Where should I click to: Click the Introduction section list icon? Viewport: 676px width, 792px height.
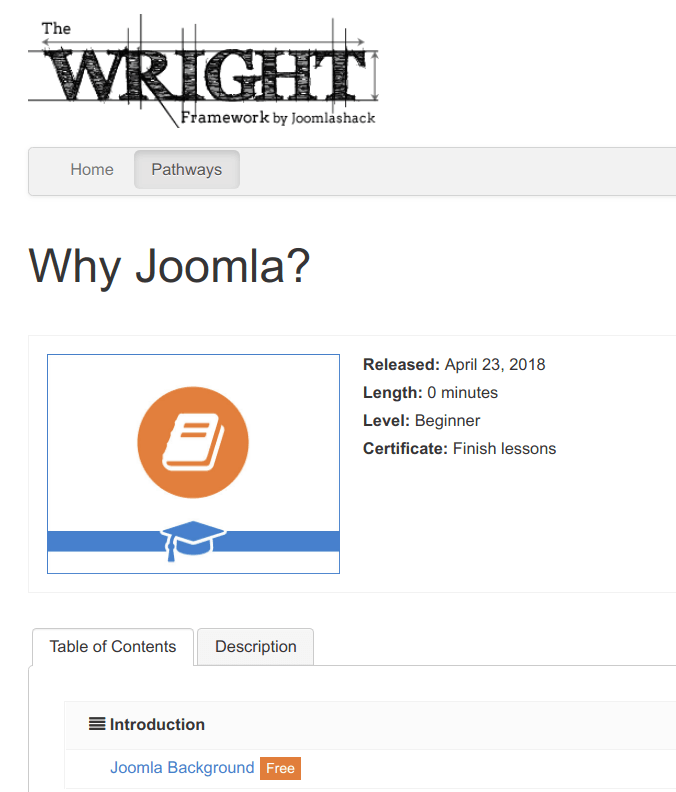tap(97, 724)
